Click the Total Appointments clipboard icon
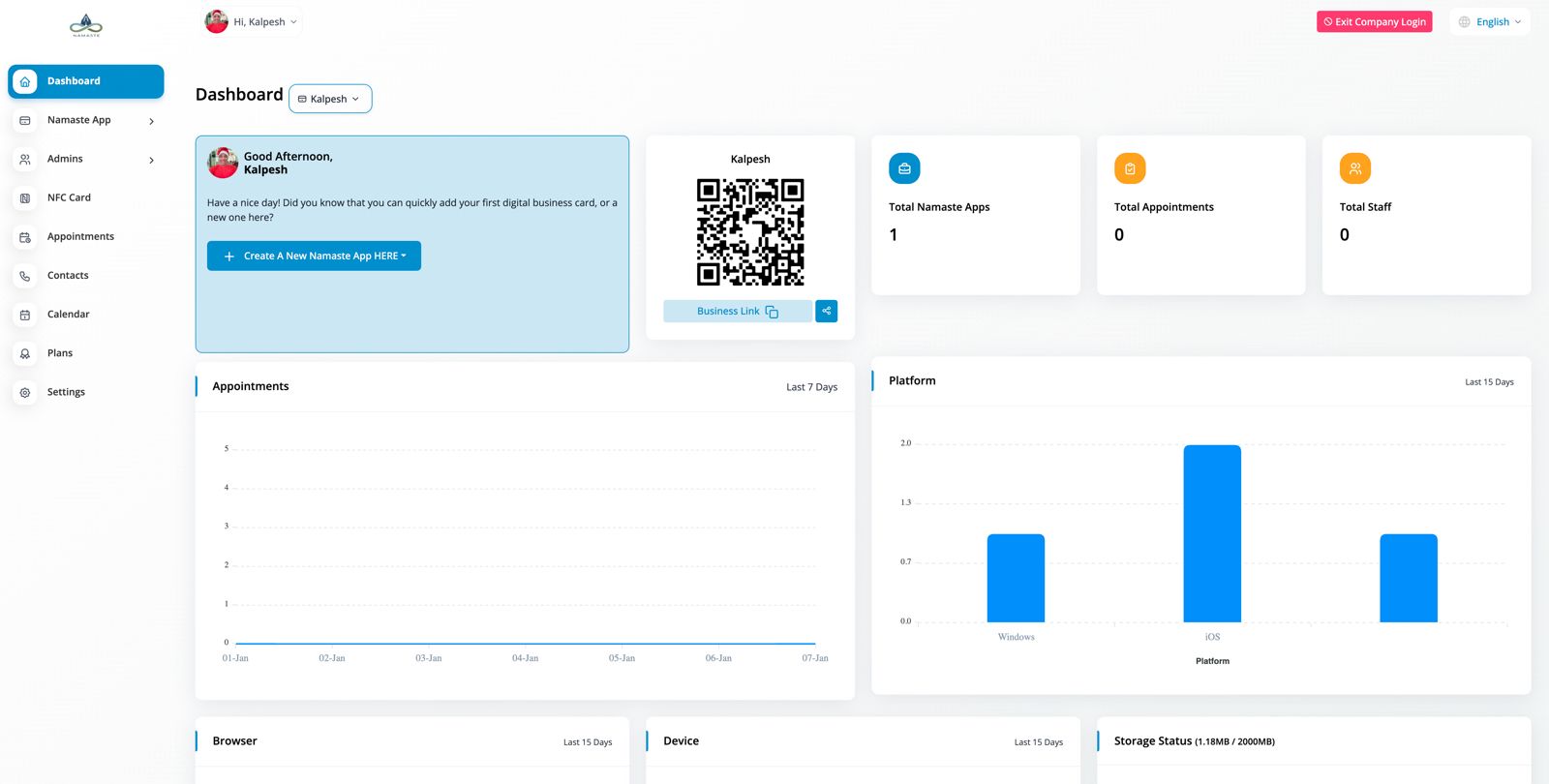 tap(1130, 168)
